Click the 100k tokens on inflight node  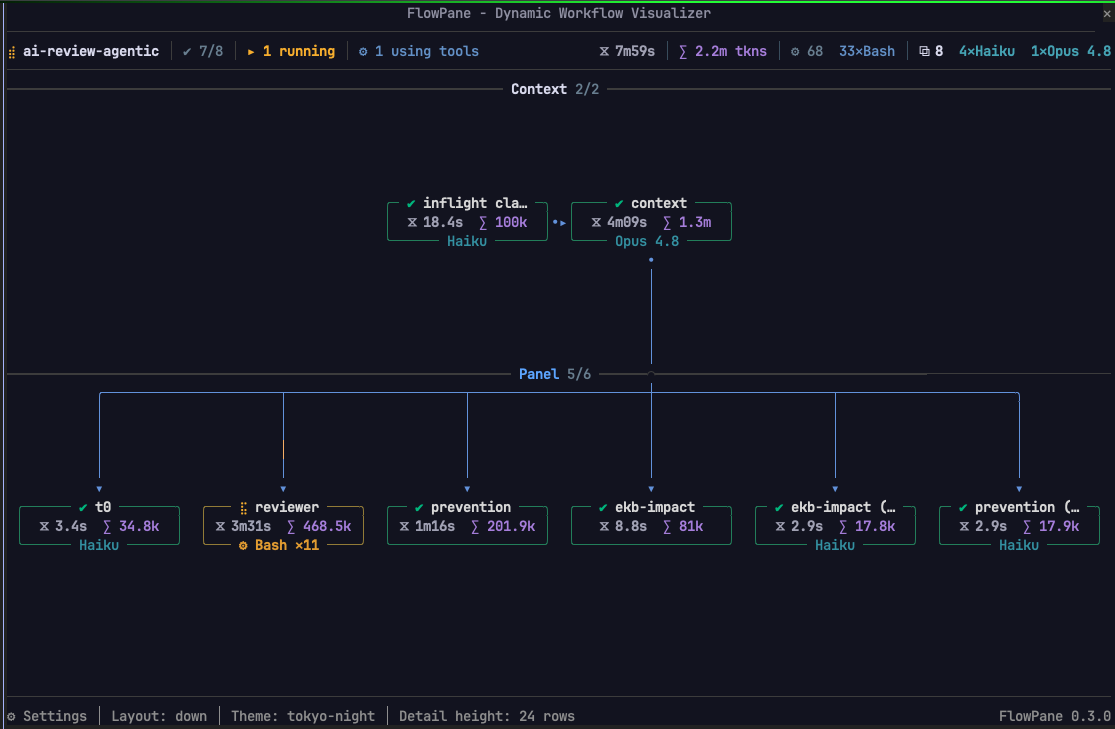(511, 222)
